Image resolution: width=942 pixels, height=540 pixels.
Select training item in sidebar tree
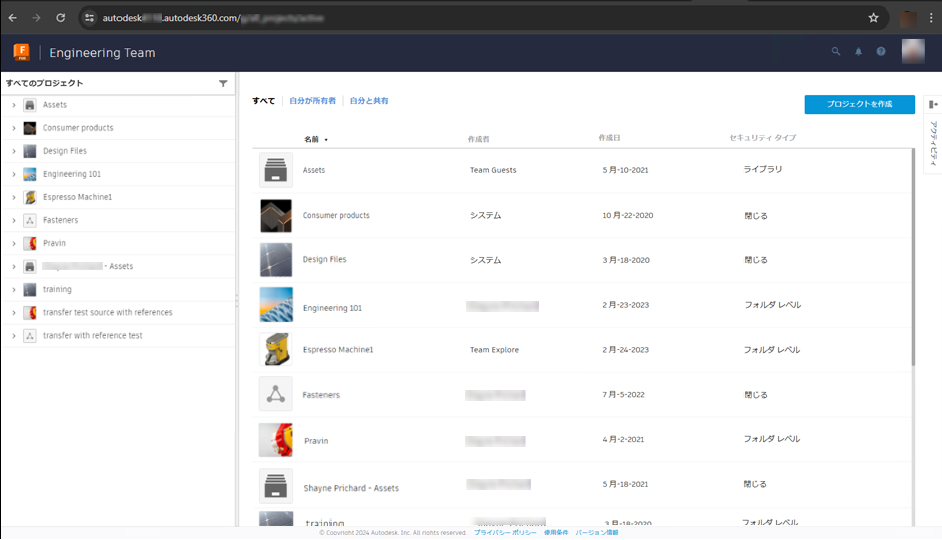tap(57, 290)
